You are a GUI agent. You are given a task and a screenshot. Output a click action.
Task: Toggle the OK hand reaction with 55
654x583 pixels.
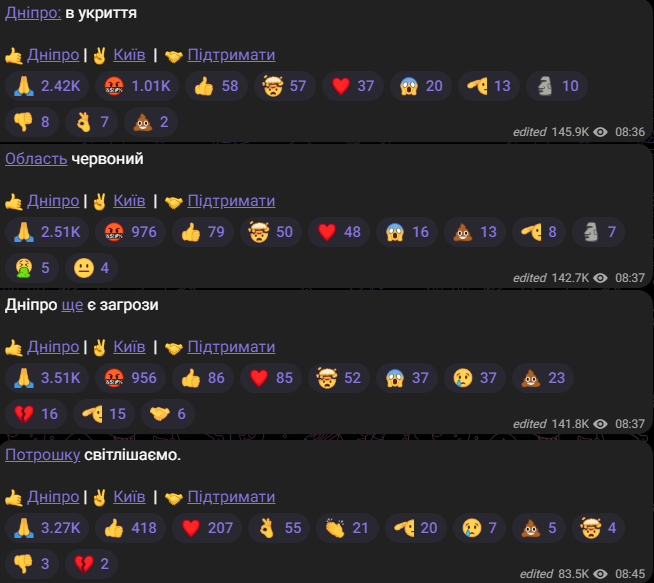279,528
